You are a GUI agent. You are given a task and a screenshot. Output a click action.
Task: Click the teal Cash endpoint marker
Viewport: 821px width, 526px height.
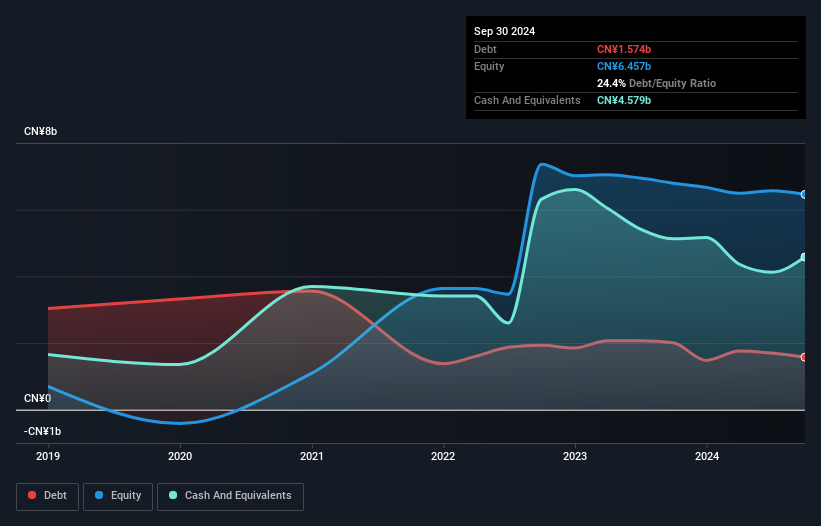[804, 258]
